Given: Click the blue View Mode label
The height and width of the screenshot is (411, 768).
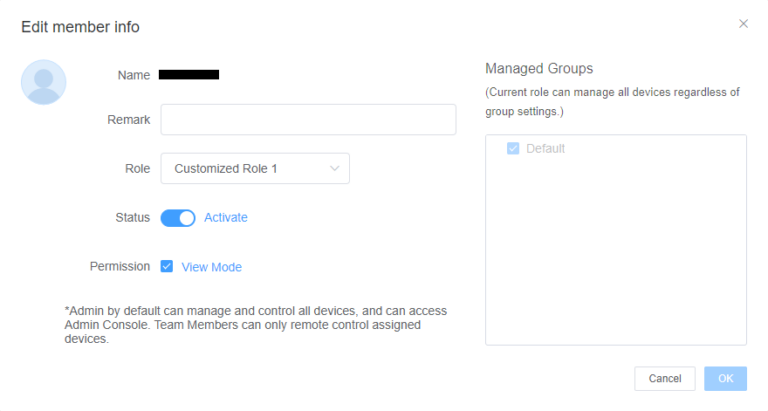Looking at the screenshot, I should (x=212, y=267).
